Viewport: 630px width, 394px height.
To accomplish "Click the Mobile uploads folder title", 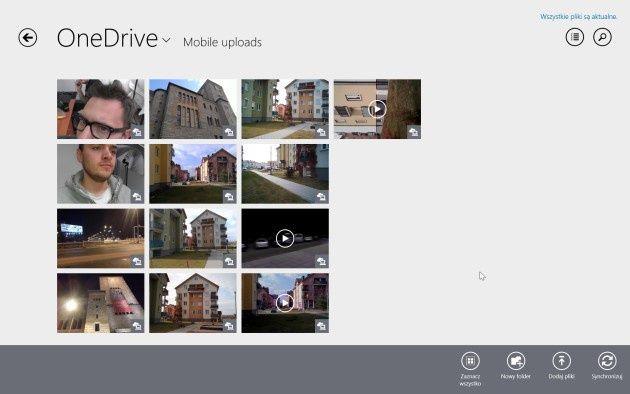I will [x=222, y=42].
